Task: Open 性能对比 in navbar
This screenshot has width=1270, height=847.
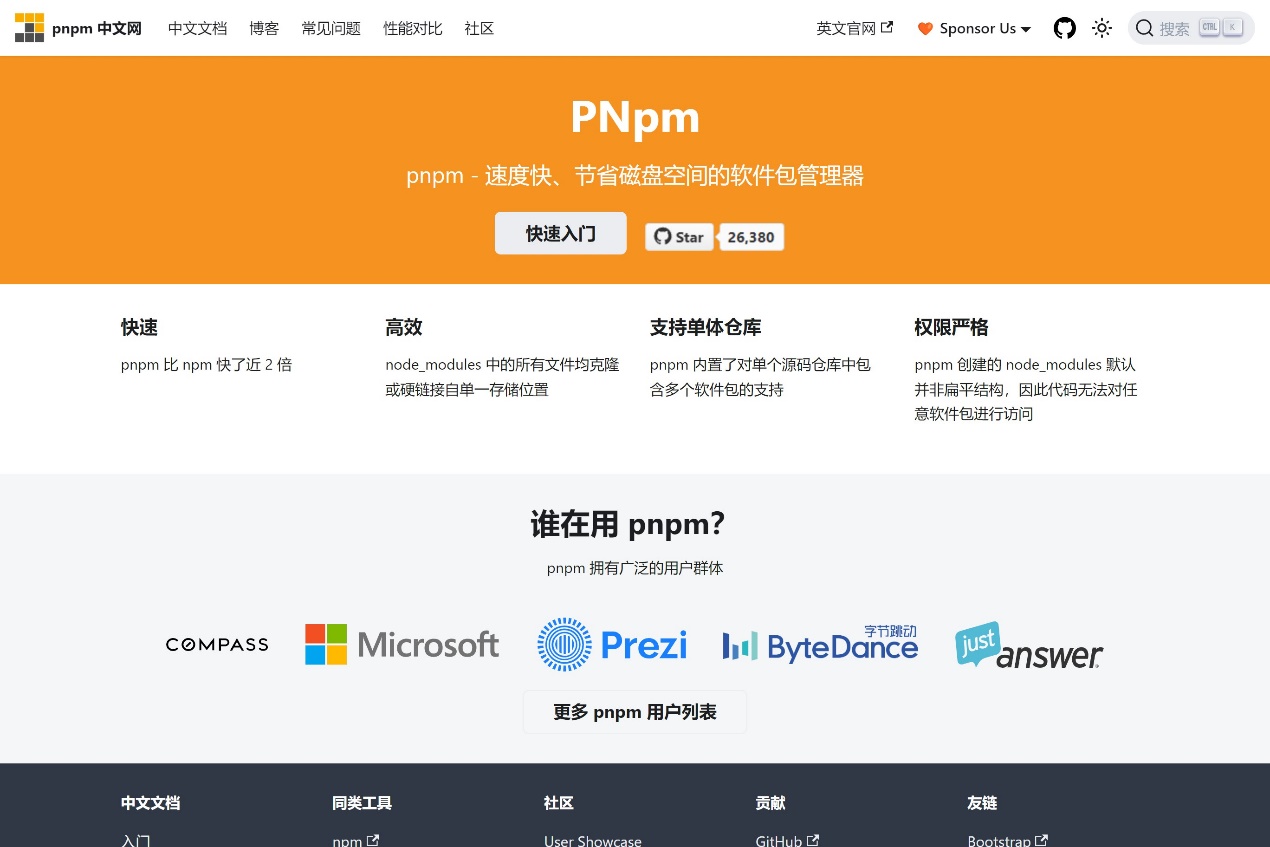Action: tap(413, 28)
